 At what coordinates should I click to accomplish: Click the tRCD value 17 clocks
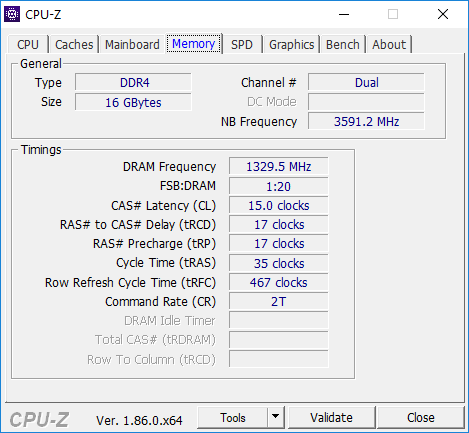279,224
